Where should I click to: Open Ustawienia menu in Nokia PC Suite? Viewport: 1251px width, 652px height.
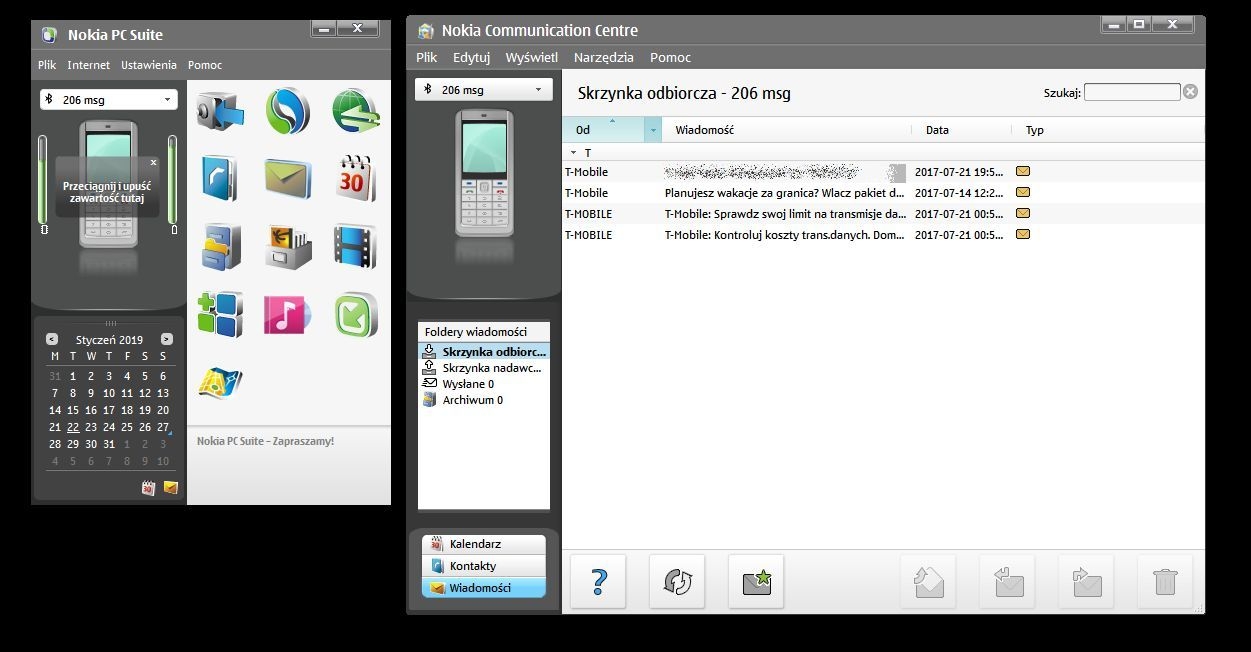[149, 65]
